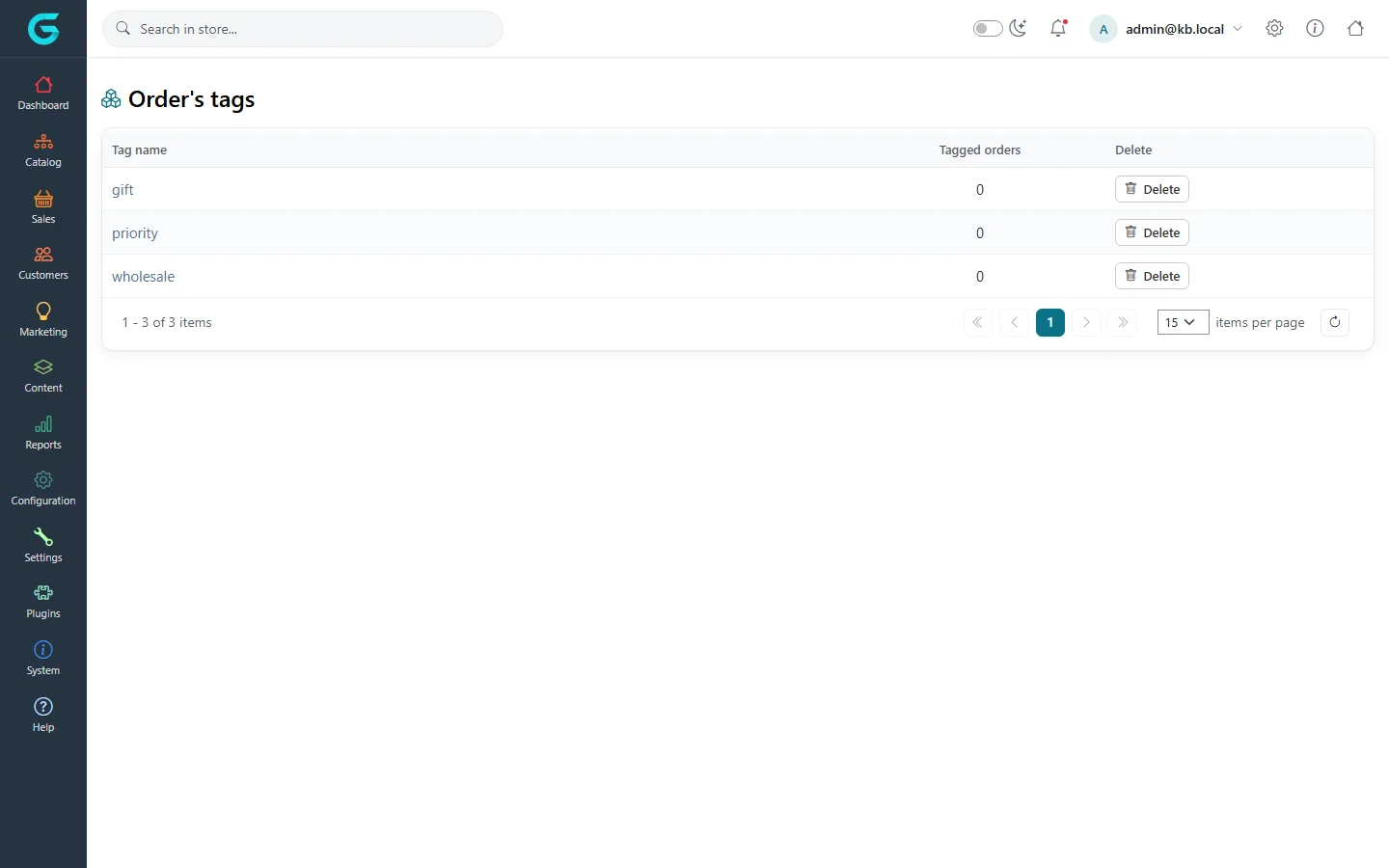Viewport: 1389px width, 868px height.
Task: Open the Content layers menu
Action: [43, 376]
